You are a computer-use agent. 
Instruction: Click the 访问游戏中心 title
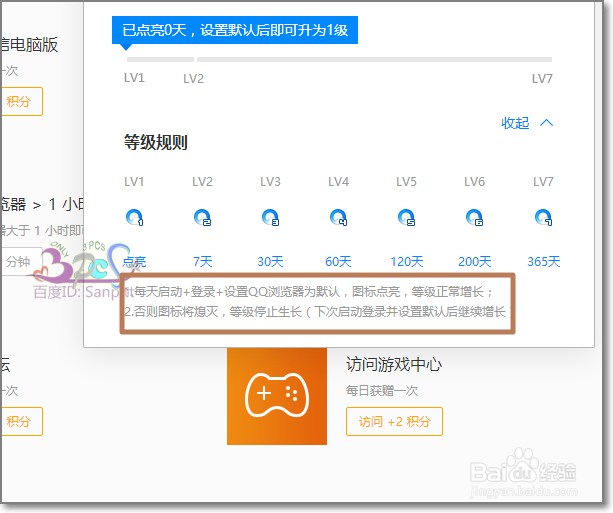(x=394, y=365)
